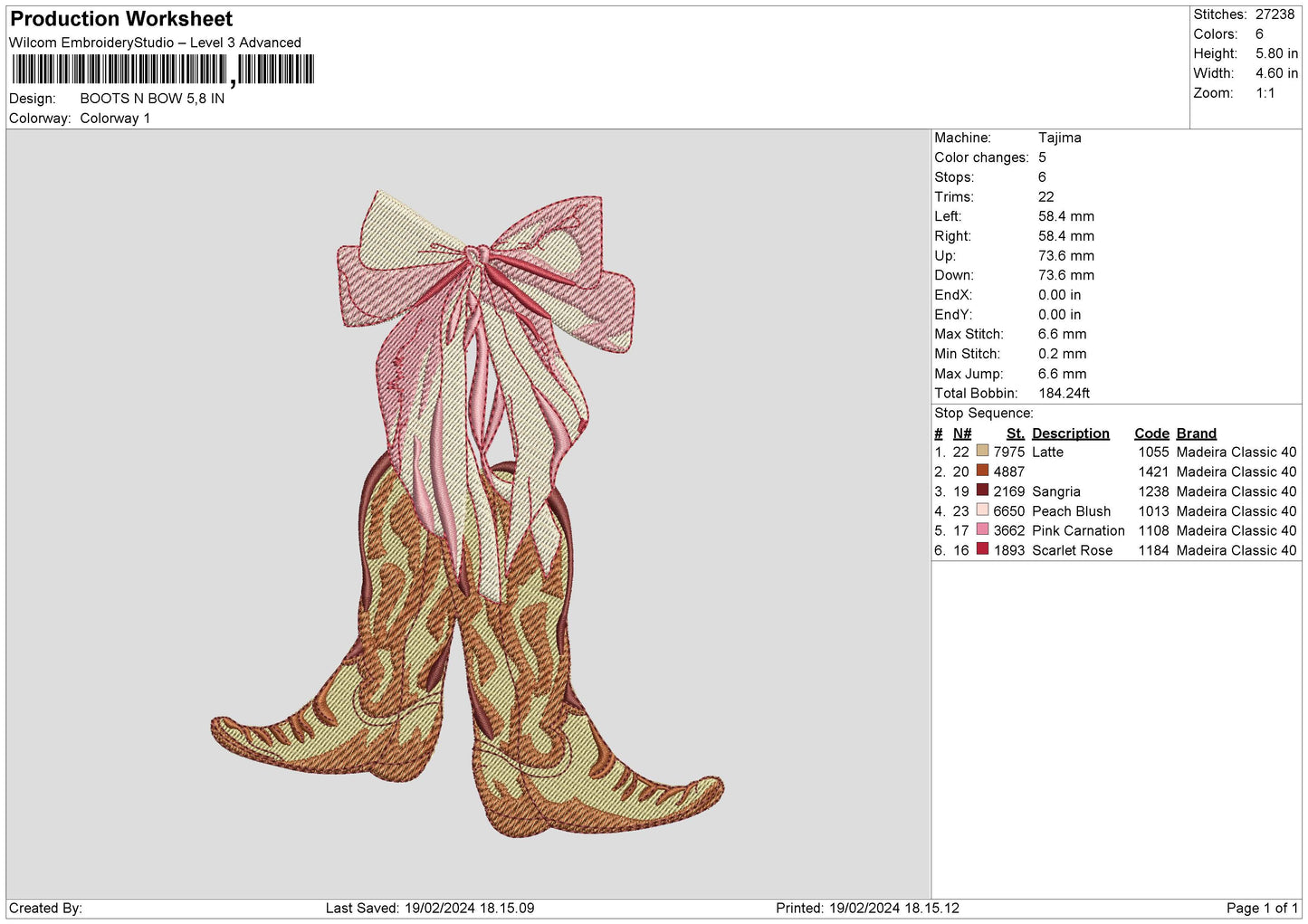Click the 'Created By:' footer label

[x=45, y=909]
